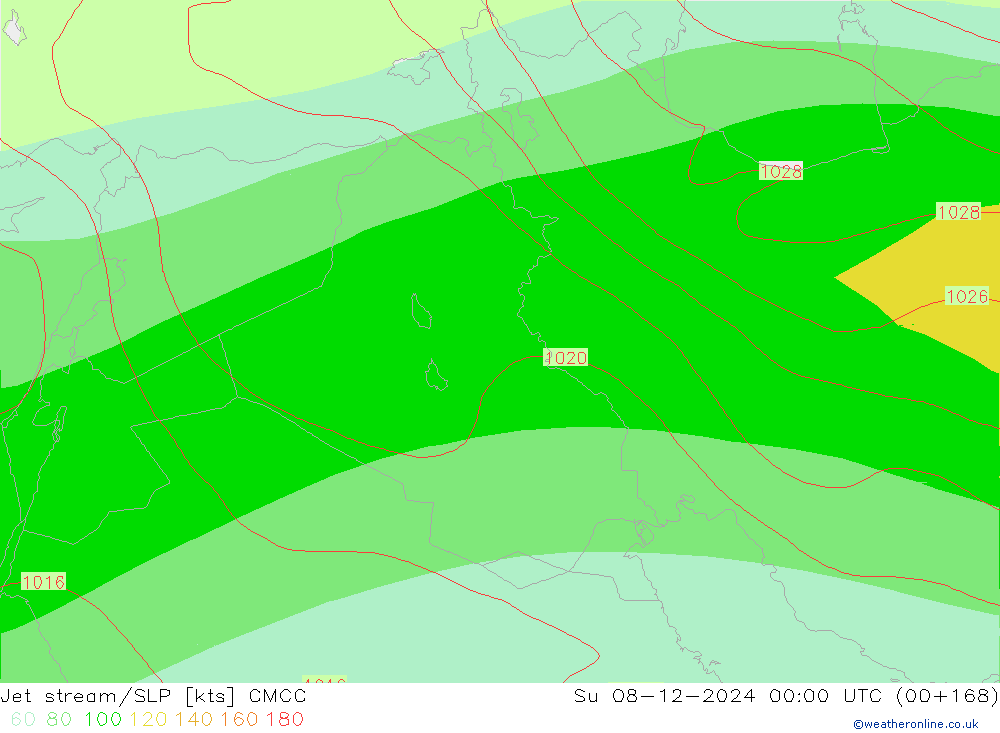Click the Jet stream/SLP [kts] CMCC title
The height and width of the screenshot is (733, 1000).
(153, 696)
